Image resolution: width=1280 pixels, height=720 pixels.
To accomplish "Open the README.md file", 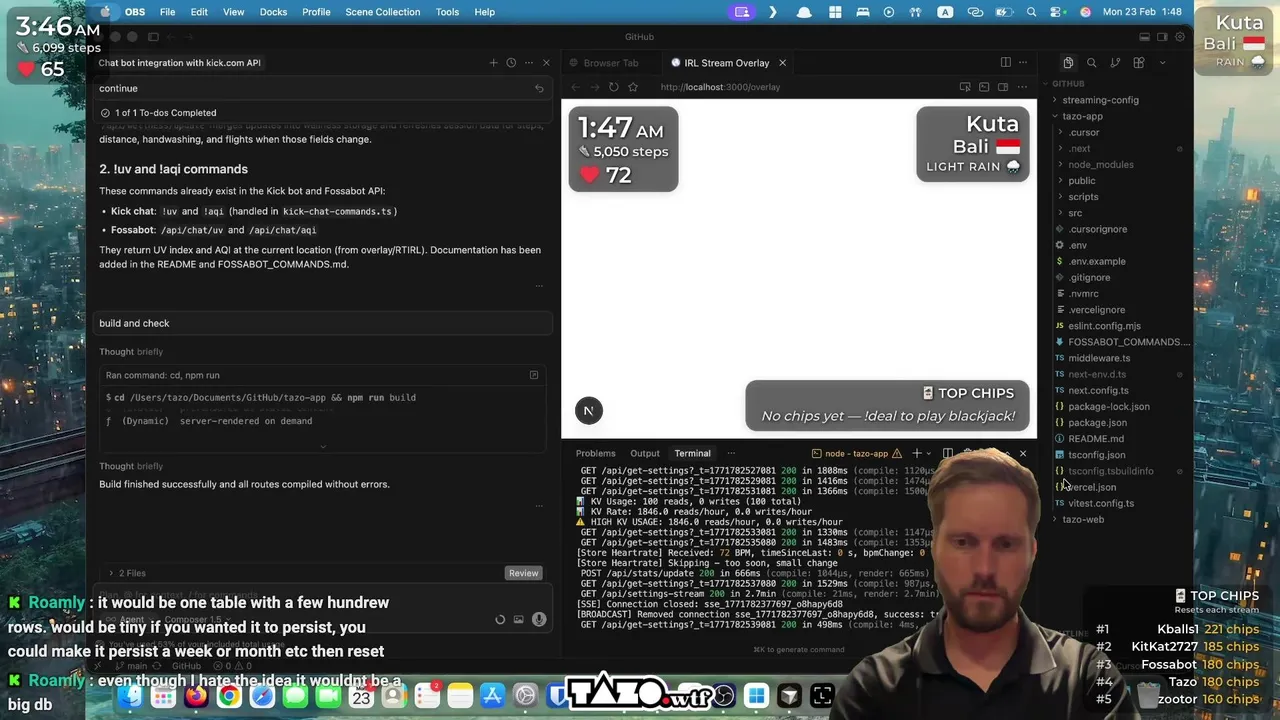I will (x=1095, y=438).
